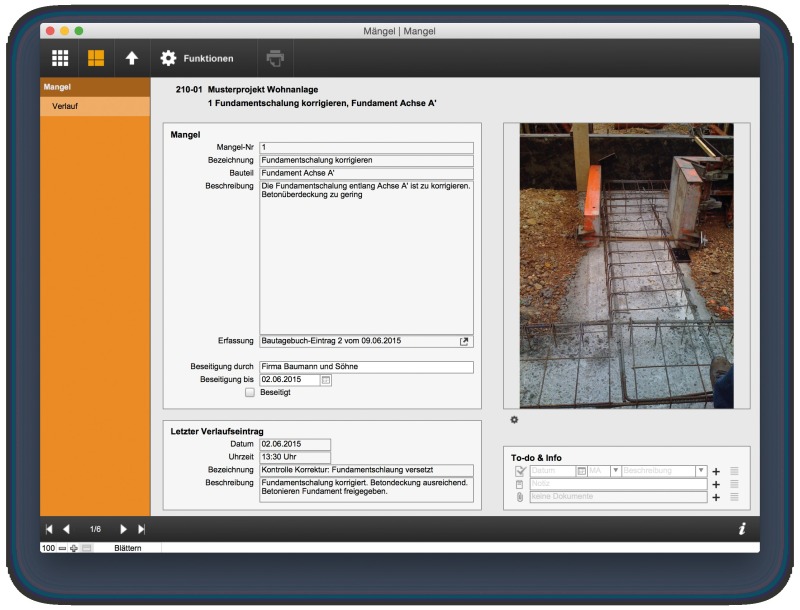
Task: Click the Verlaufseintrag Datum field 02.06.2015
Action: [x=295, y=444]
